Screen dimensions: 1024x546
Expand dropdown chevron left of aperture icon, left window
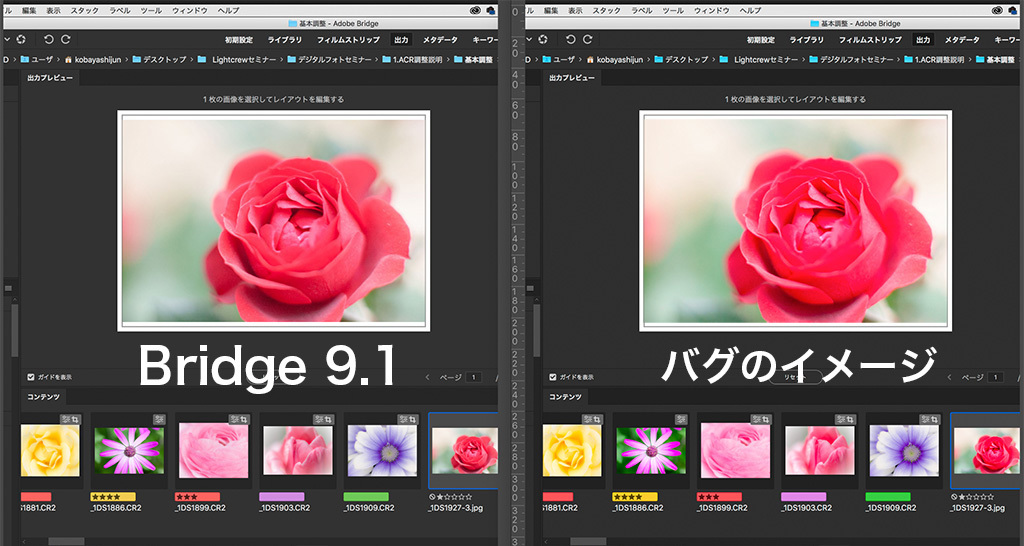click(7, 40)
